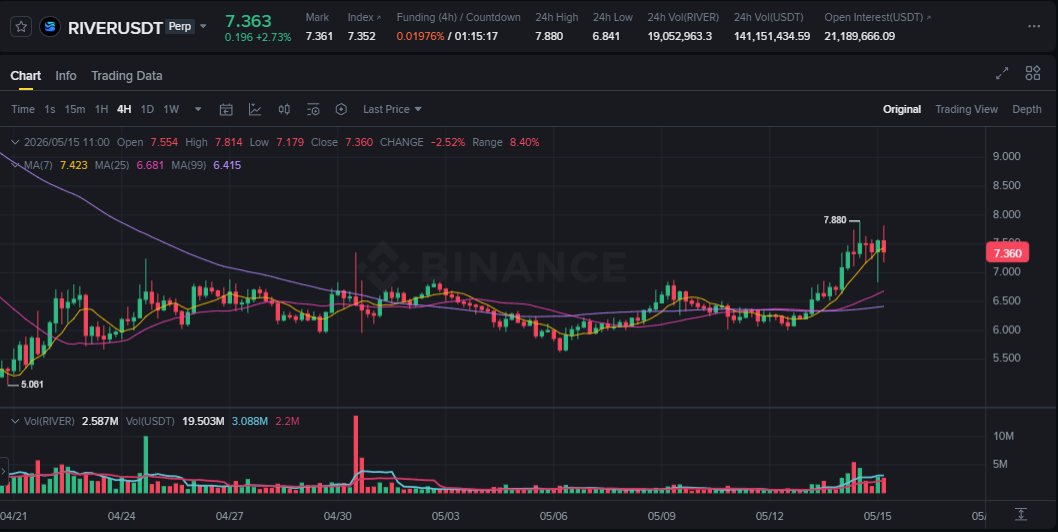Open the three-dots more options menu

tap(1034, 26)
